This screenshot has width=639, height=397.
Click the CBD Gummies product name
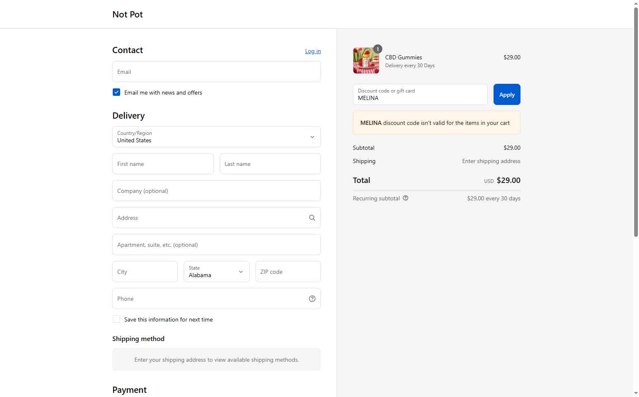403,57
